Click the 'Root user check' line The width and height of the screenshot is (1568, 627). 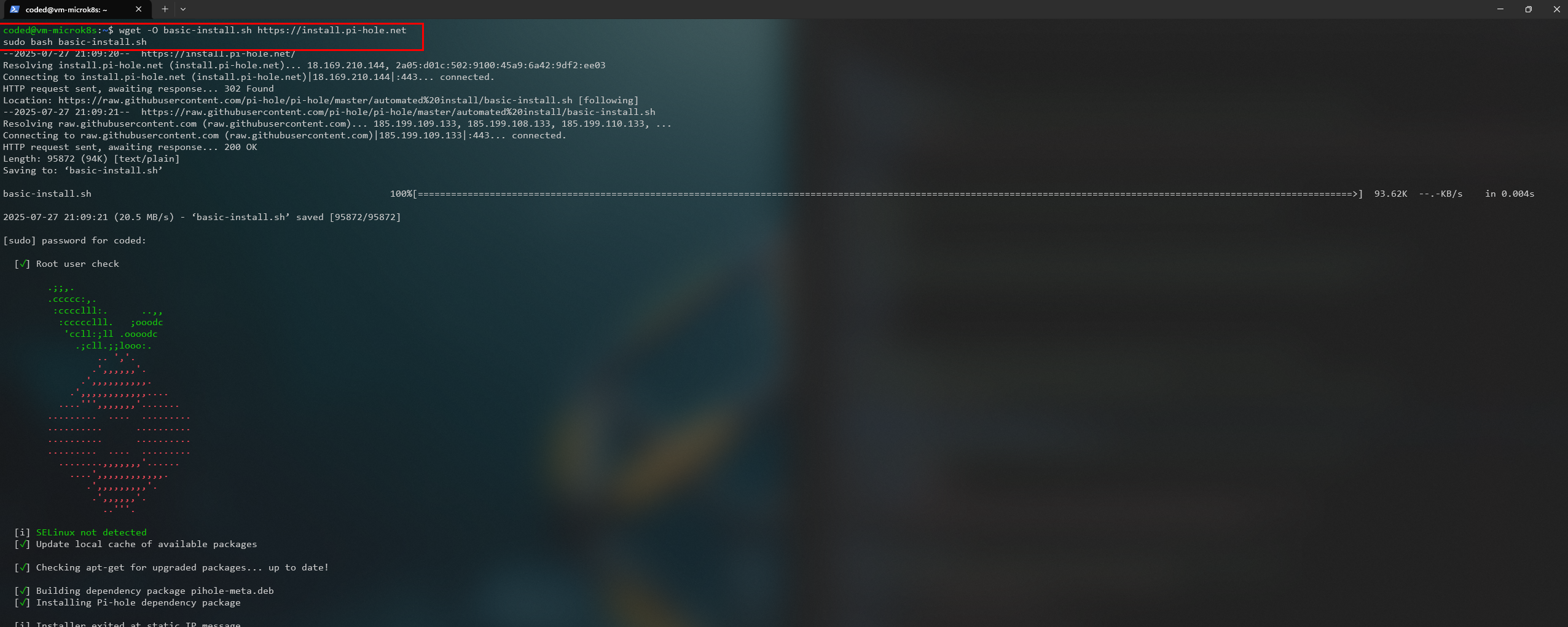[x=66, y=264]
